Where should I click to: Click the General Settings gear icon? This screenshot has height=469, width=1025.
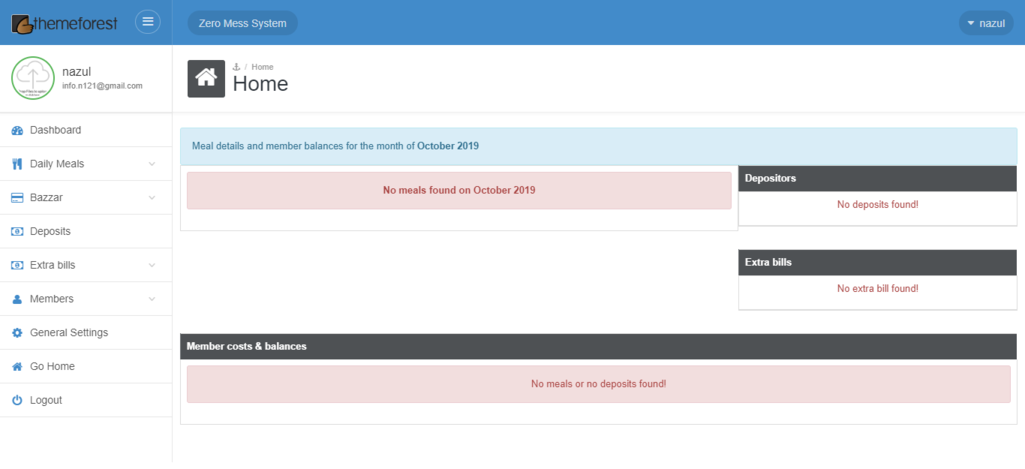point(17,333)
